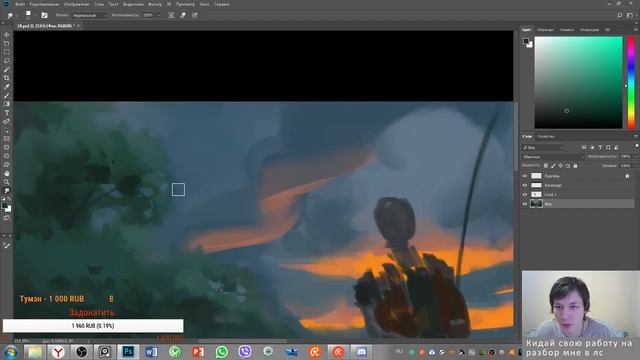Click the Фон layer thumbnail
The width and height of the screenshot is (640, 360).
point(536,204)
